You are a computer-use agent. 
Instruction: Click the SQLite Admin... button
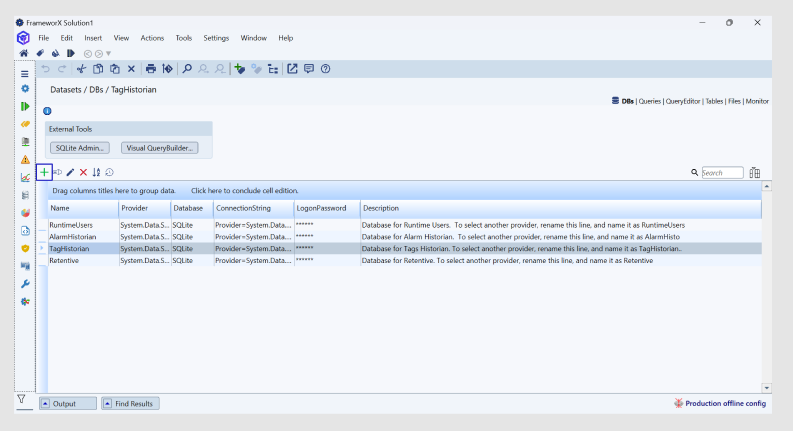pos(82,148)
